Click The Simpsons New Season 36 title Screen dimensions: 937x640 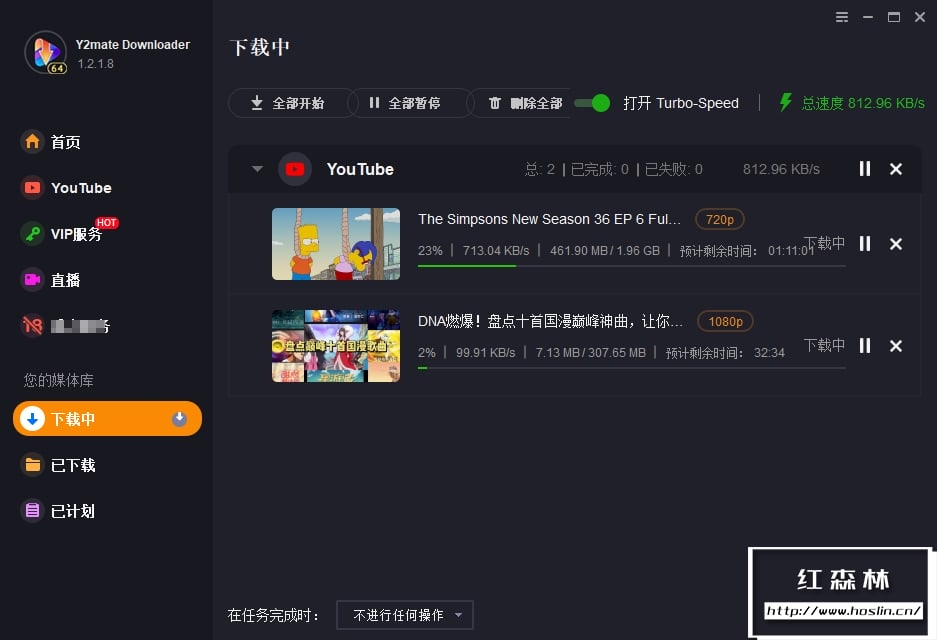pyautogui.click(x=549, y=219)
